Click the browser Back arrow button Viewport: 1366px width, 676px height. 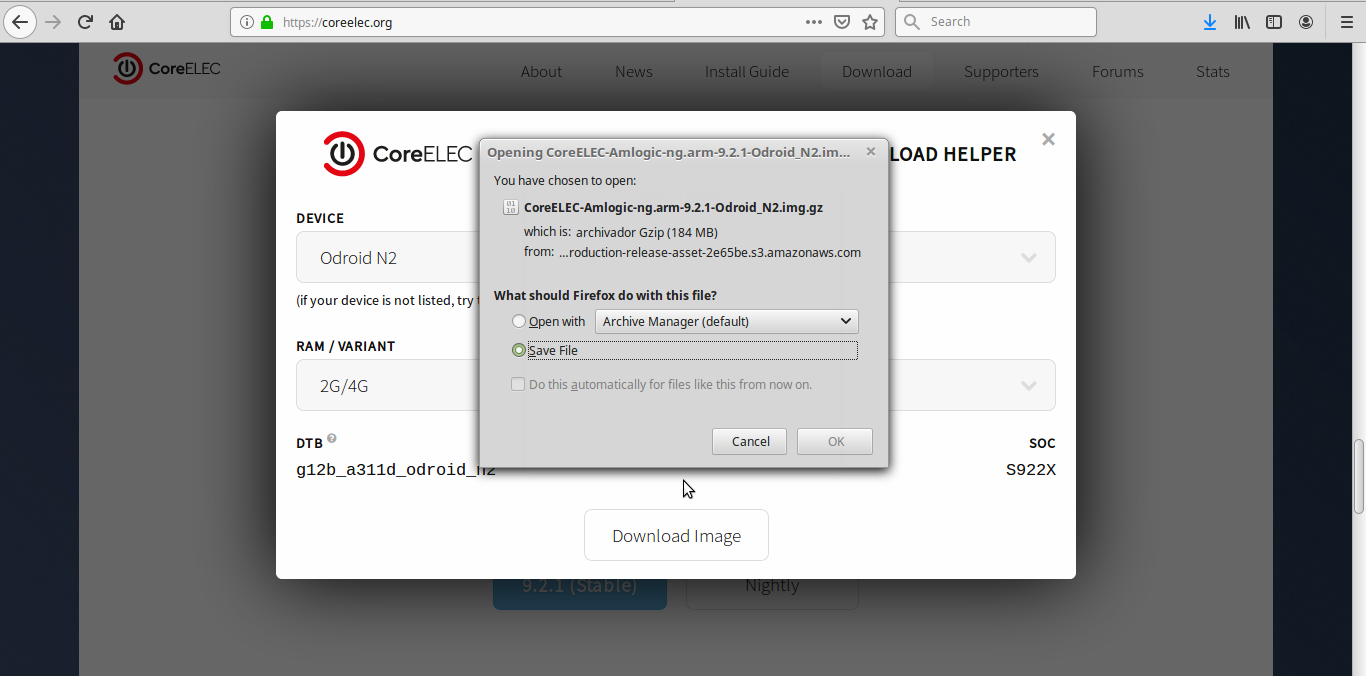point(20,22)
